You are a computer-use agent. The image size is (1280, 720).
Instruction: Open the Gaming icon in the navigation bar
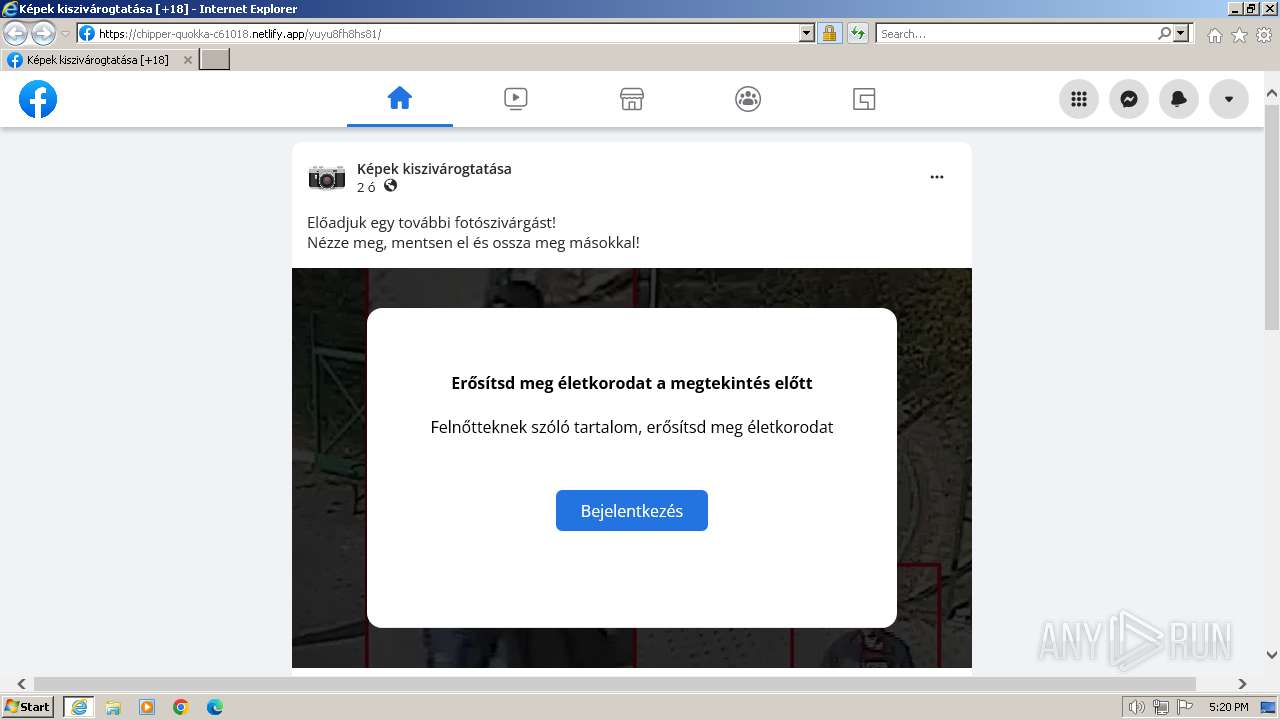pyautogui.click(x=864, y=99)
